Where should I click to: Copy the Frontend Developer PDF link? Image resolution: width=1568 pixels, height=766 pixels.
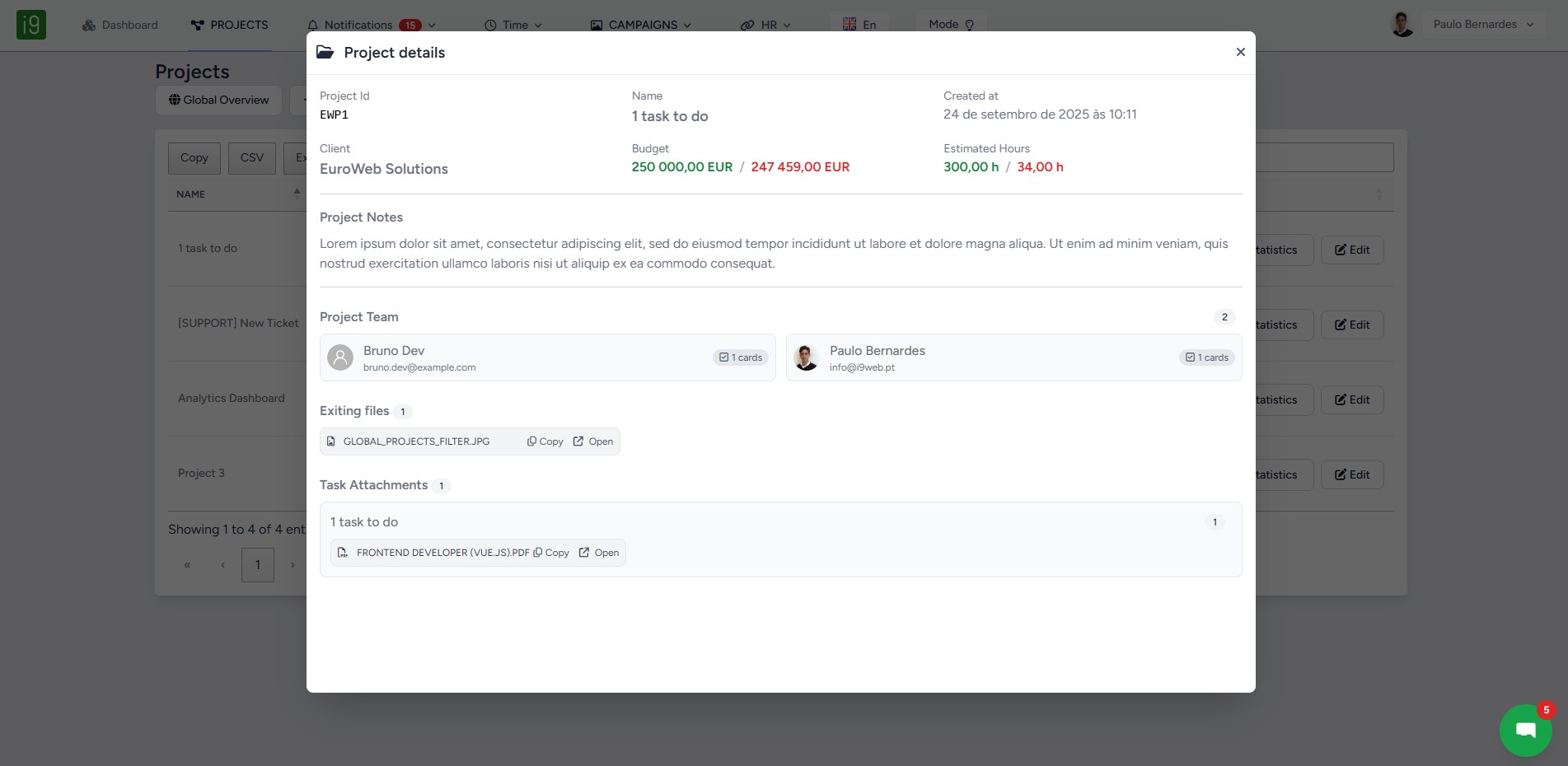[551, 553]
